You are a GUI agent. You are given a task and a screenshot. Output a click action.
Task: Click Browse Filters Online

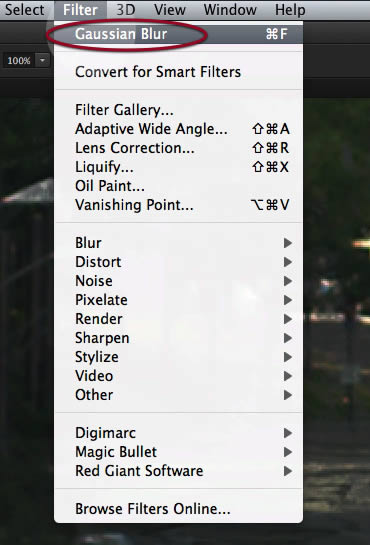(x=179, y=509)
